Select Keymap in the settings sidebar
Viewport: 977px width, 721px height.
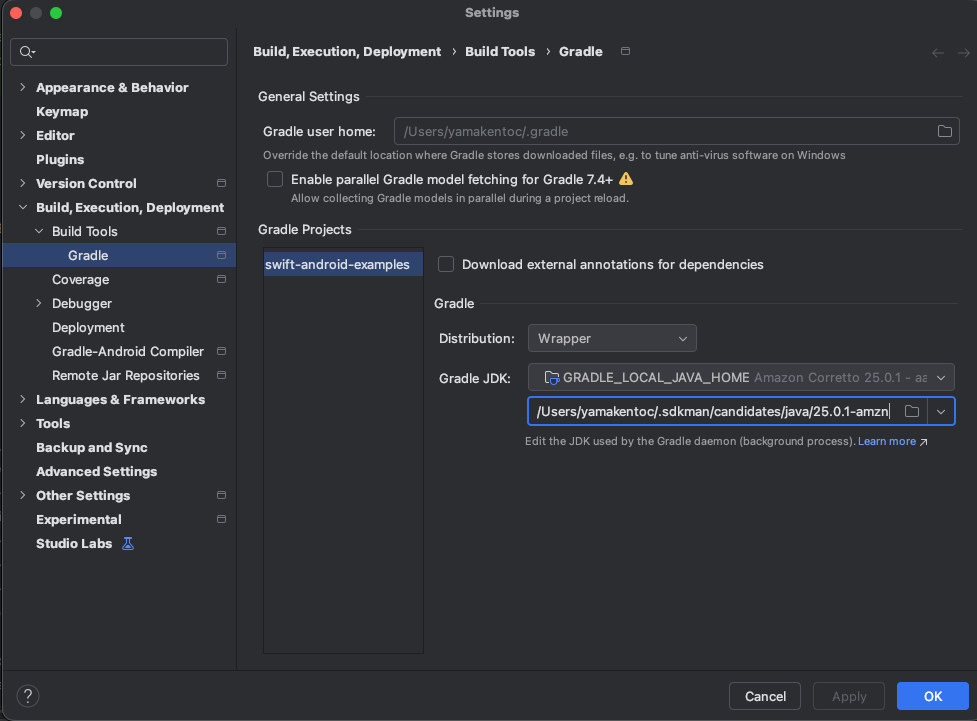click(62, 111)
